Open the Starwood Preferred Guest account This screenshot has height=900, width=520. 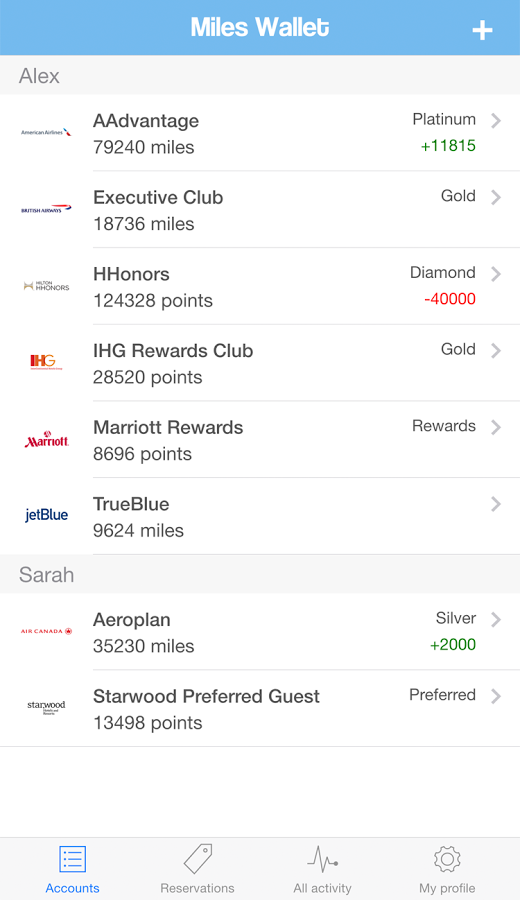260,708
